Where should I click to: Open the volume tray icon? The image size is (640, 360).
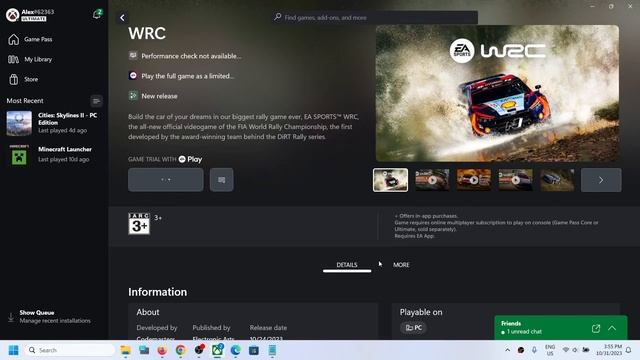[x=575, y=350]
